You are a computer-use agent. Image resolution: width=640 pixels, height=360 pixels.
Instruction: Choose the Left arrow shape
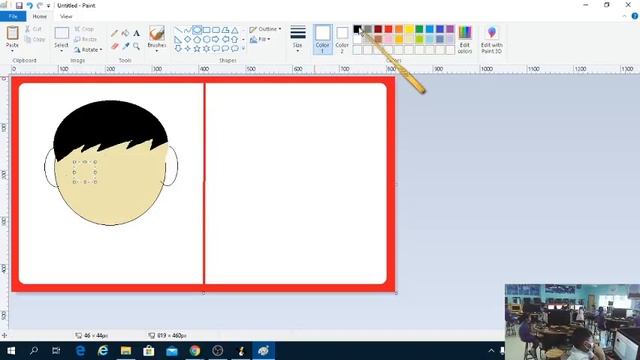(x=225, y=40)
